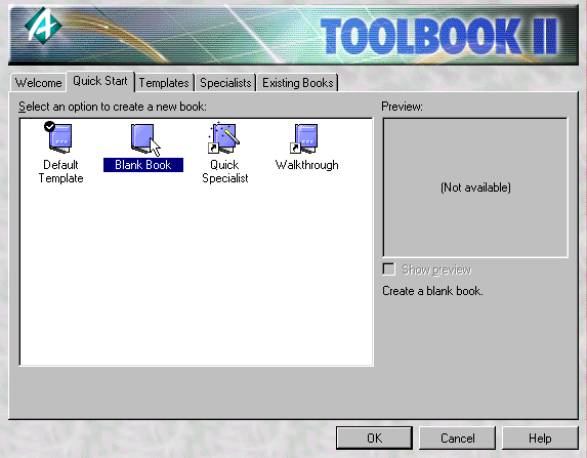This screenshot has height=458, width=587.
Task: Switch to the Welcome tab
Action: pyautogui.click(x=38, y=82)
